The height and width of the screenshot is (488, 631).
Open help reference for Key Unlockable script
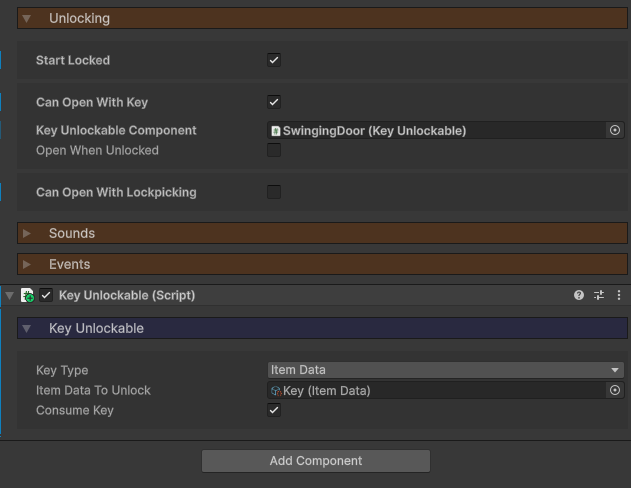pyautogui.click(x=579, y=295)
